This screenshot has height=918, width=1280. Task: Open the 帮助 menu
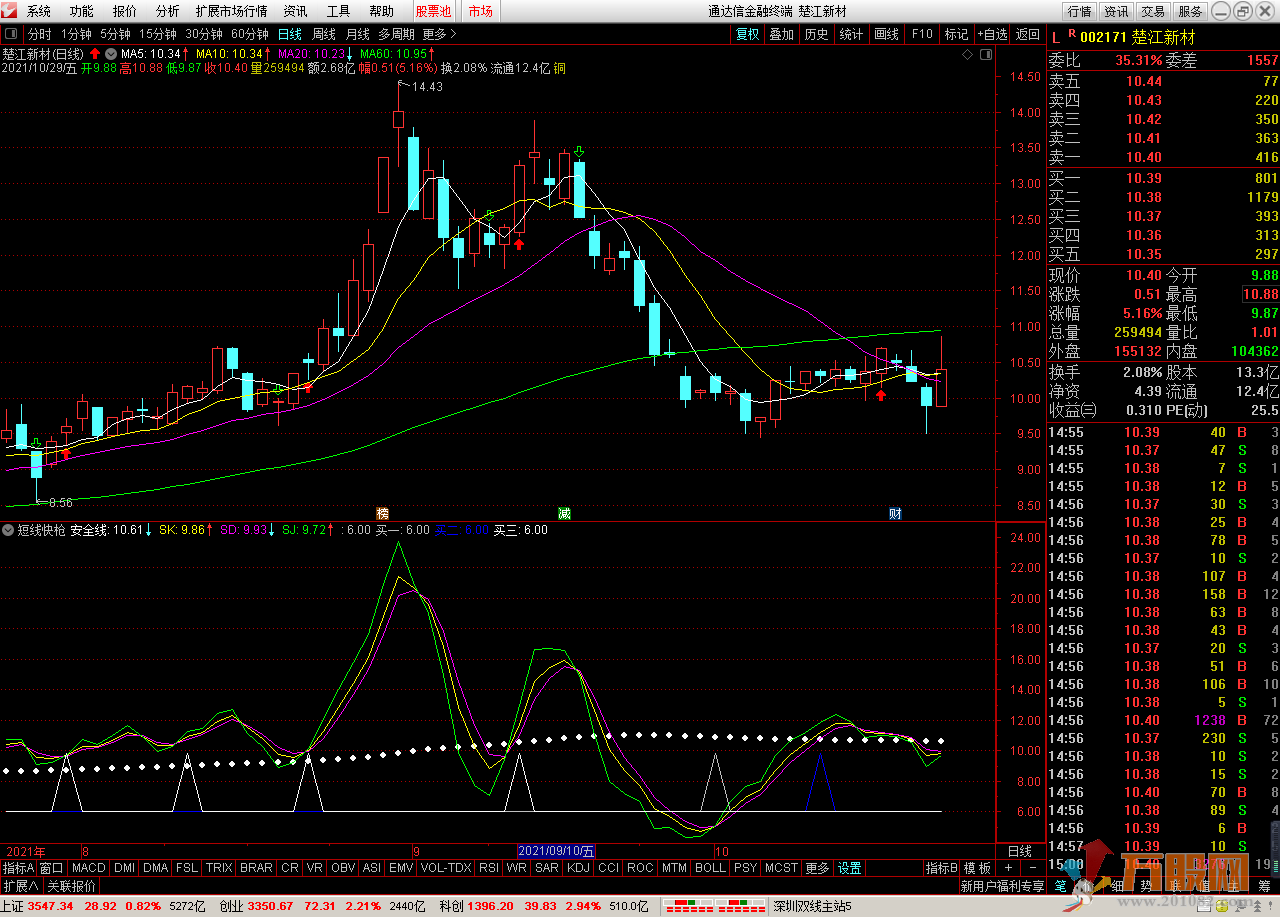point(381,11)
